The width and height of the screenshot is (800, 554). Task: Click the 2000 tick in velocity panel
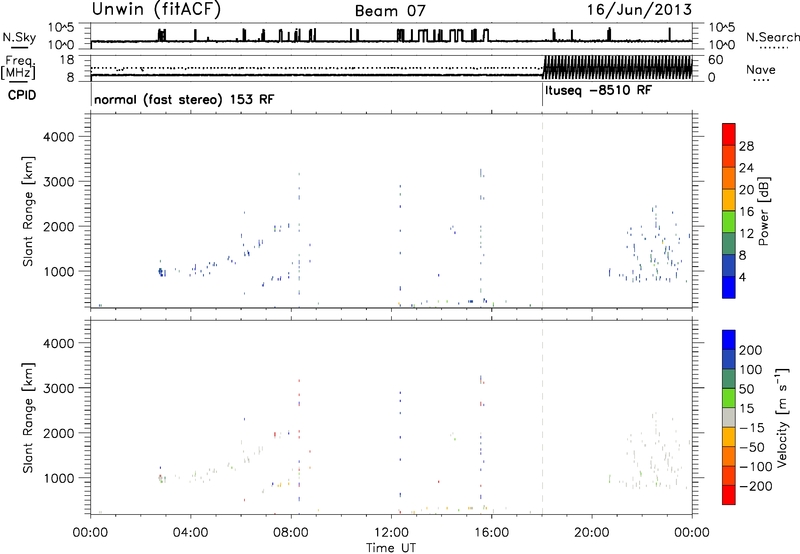tap(58, 433)
